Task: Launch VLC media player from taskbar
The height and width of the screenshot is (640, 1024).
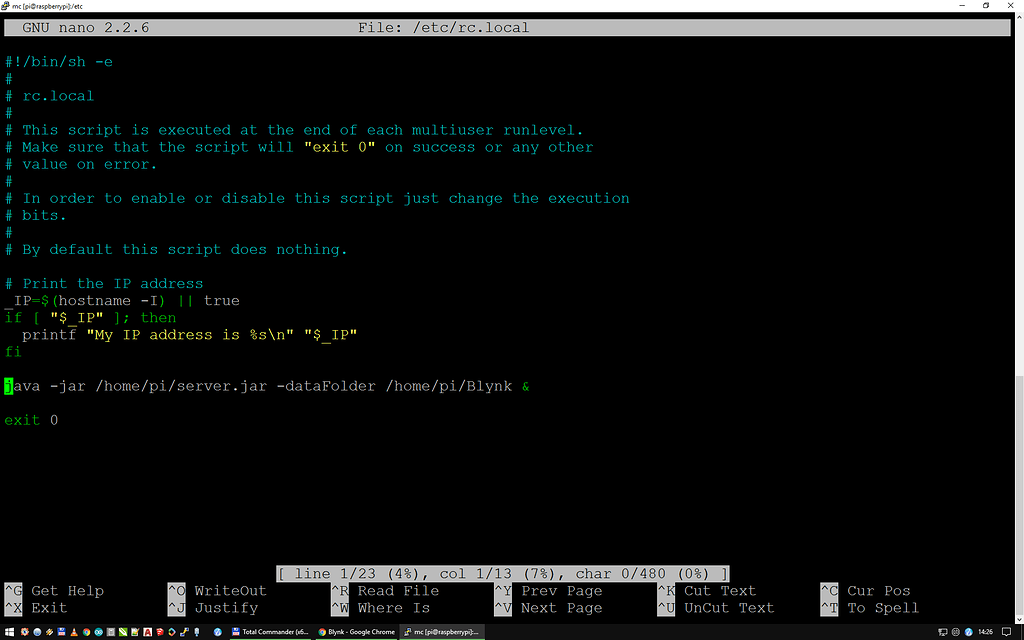Action: click(74, 631)
